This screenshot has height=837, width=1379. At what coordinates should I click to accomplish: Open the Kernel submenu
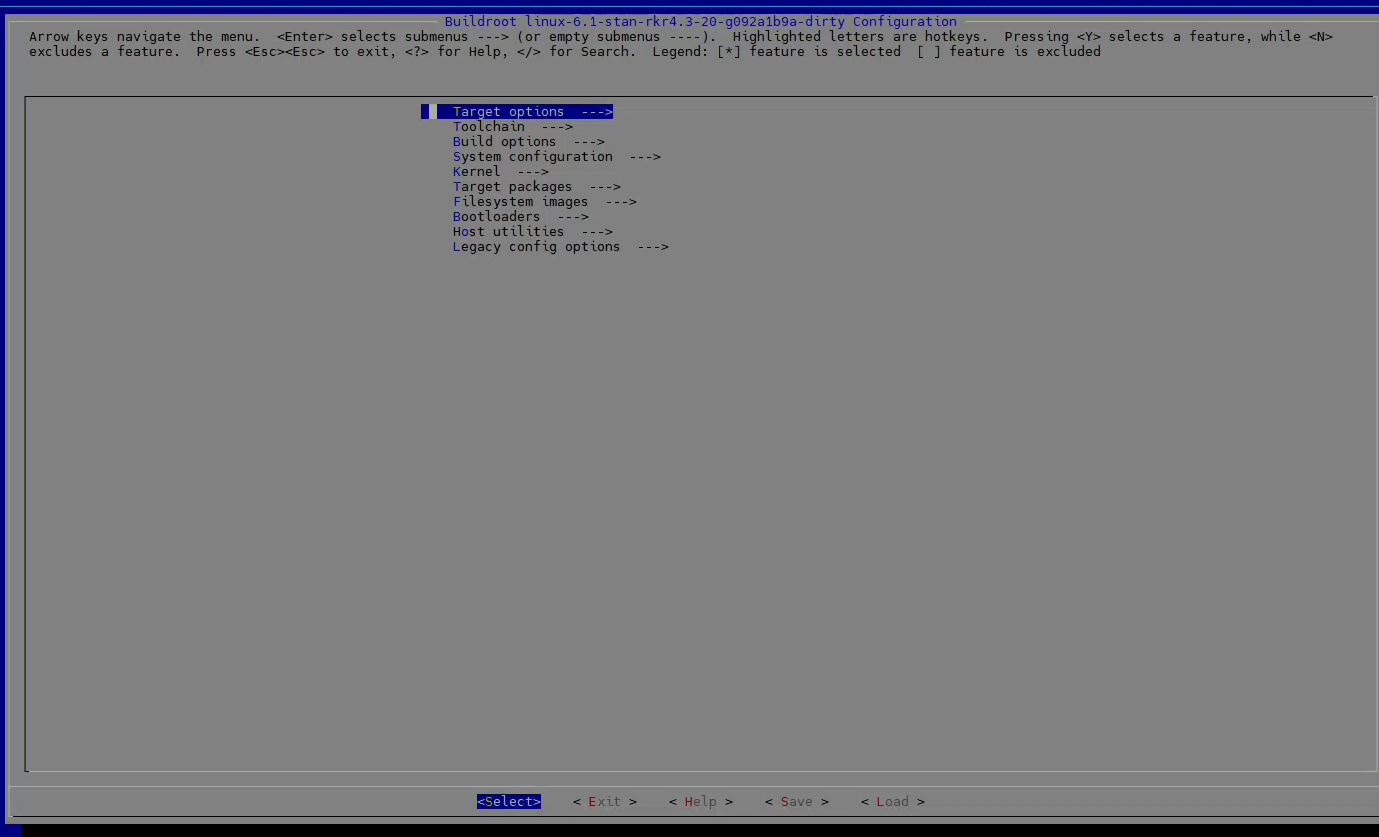[x=501, y=172]
